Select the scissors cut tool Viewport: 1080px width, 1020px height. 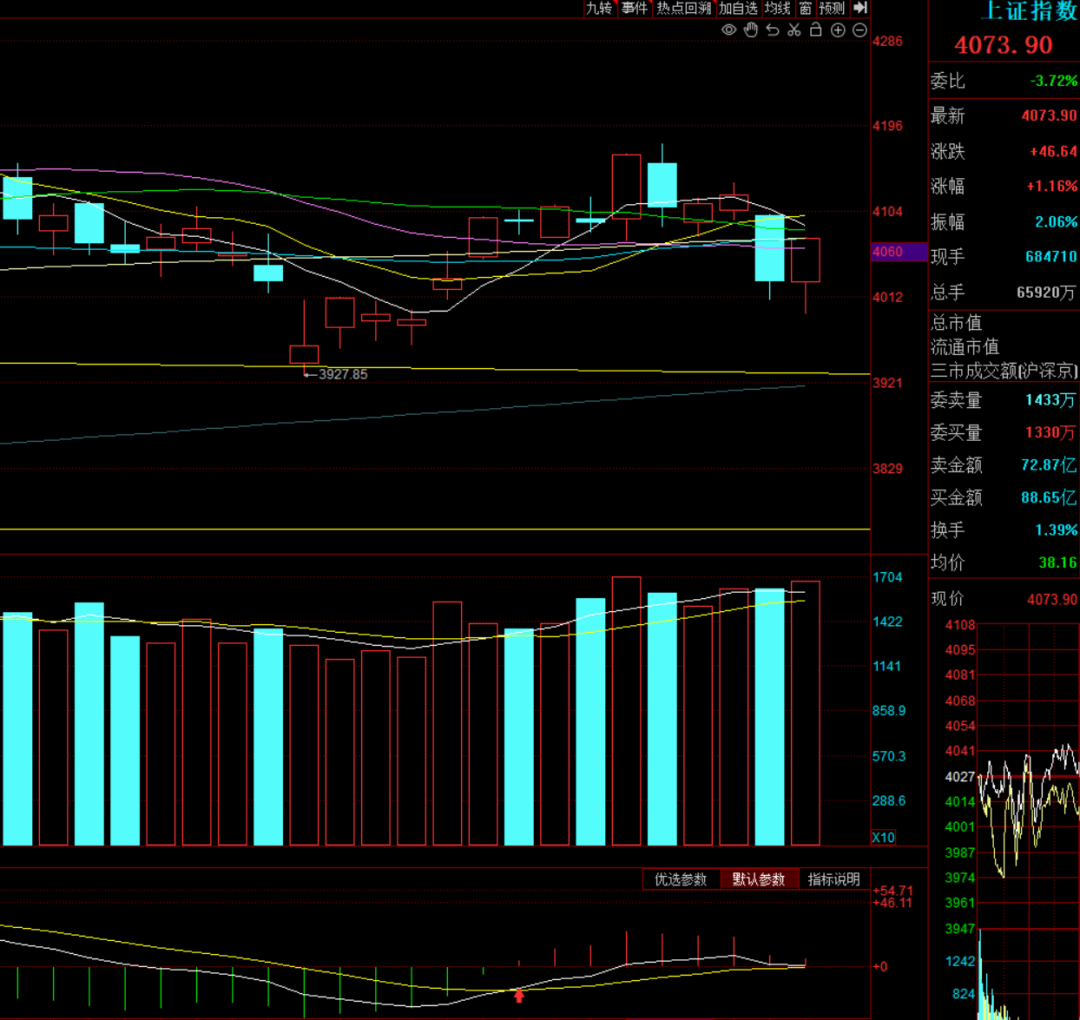(794, 30)
